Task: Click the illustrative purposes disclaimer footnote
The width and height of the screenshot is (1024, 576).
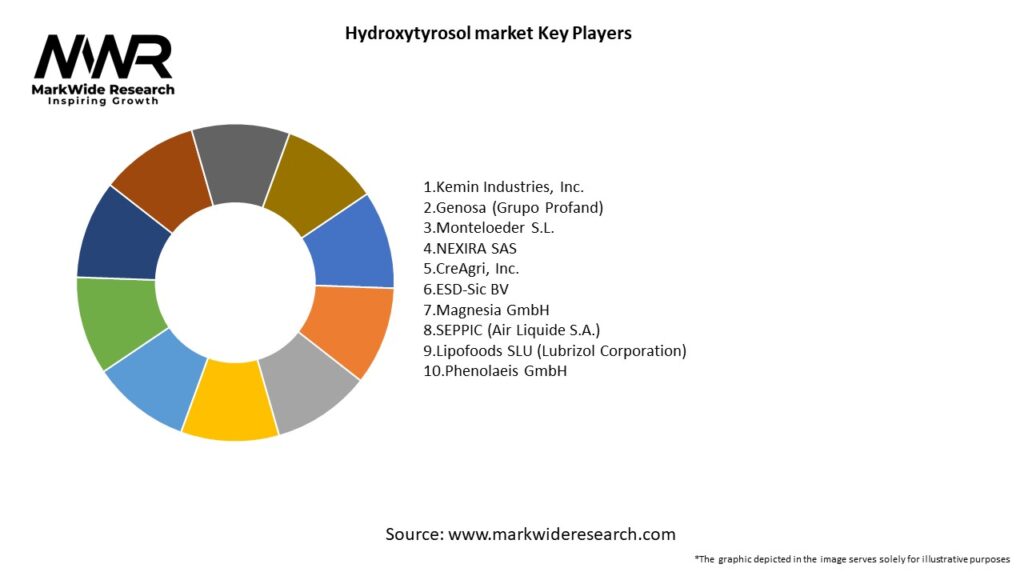Action: tap(852, 559)
